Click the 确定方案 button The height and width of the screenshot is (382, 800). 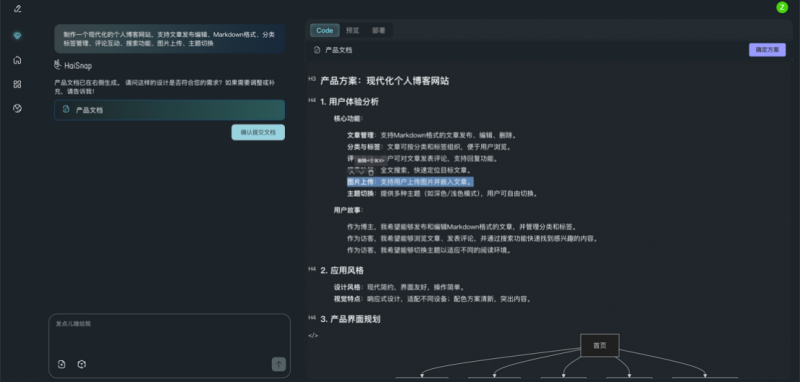point(767,50)
